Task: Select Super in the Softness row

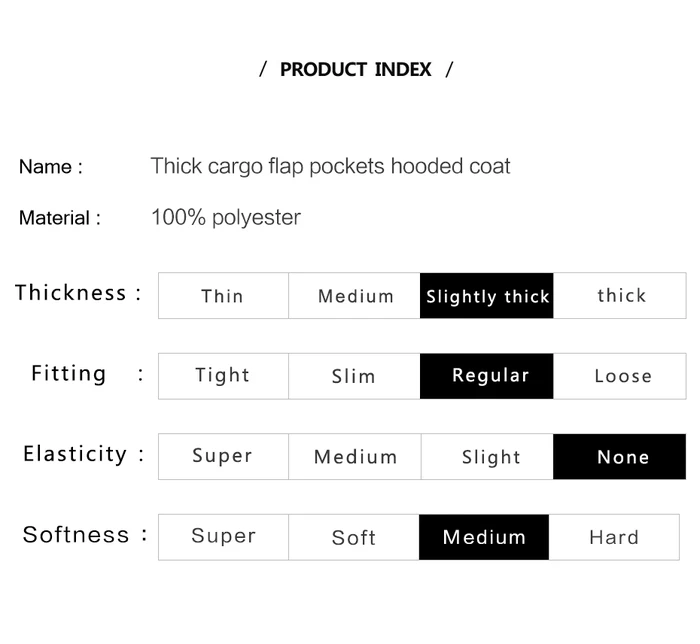Action: coord(223,537)
